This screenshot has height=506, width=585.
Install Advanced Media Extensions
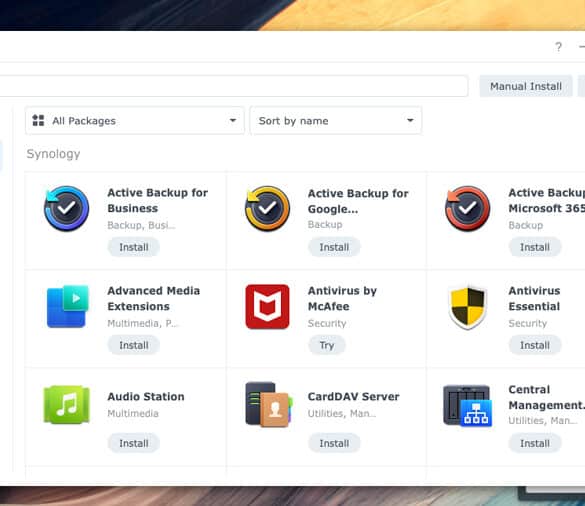tap(134, 345)
